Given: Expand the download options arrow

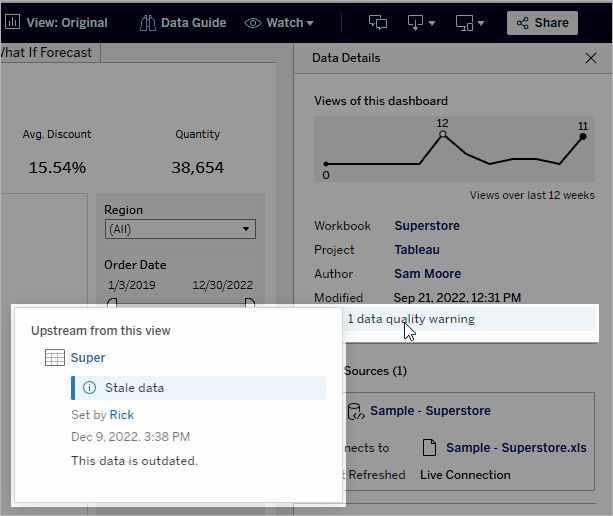Looking at the screenshot, I should (x=432, y=23).
